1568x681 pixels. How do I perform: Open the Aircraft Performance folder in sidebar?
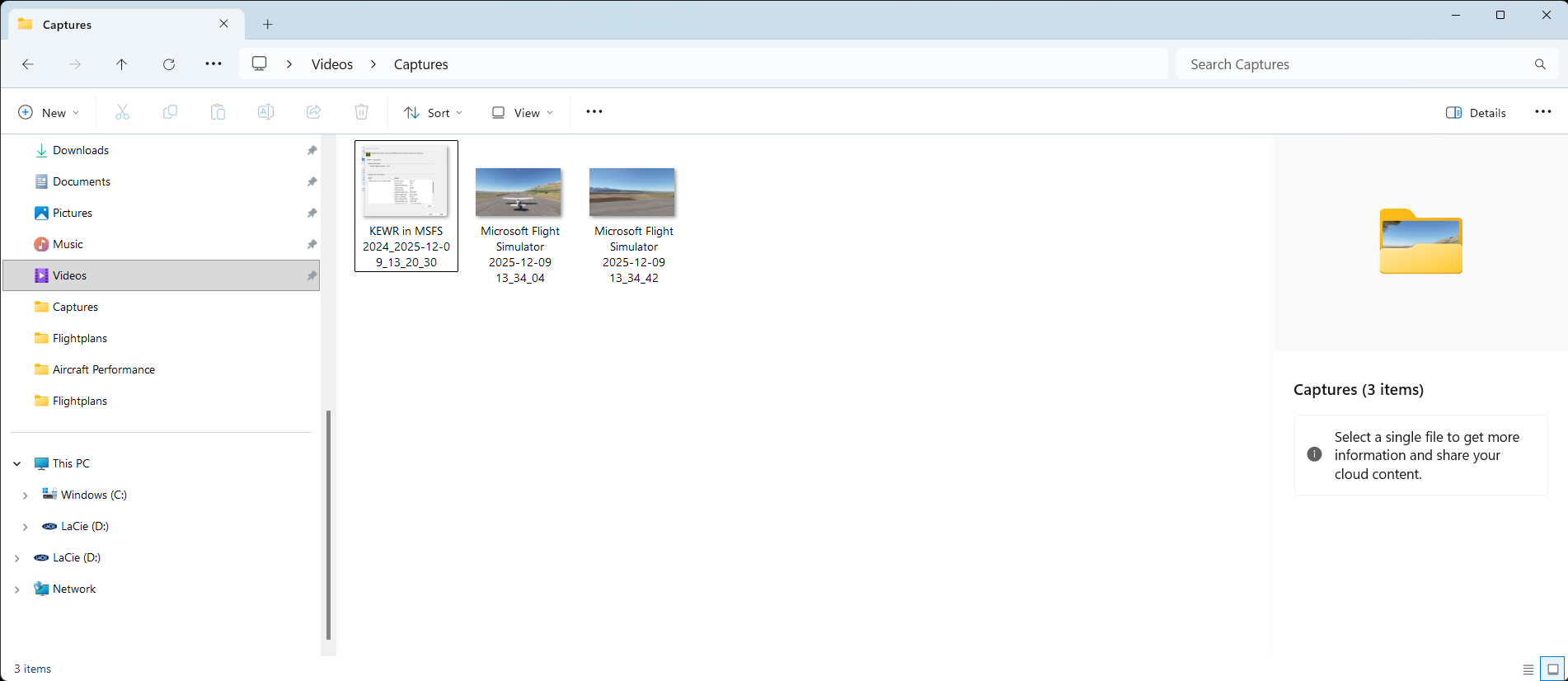(103, 369)
